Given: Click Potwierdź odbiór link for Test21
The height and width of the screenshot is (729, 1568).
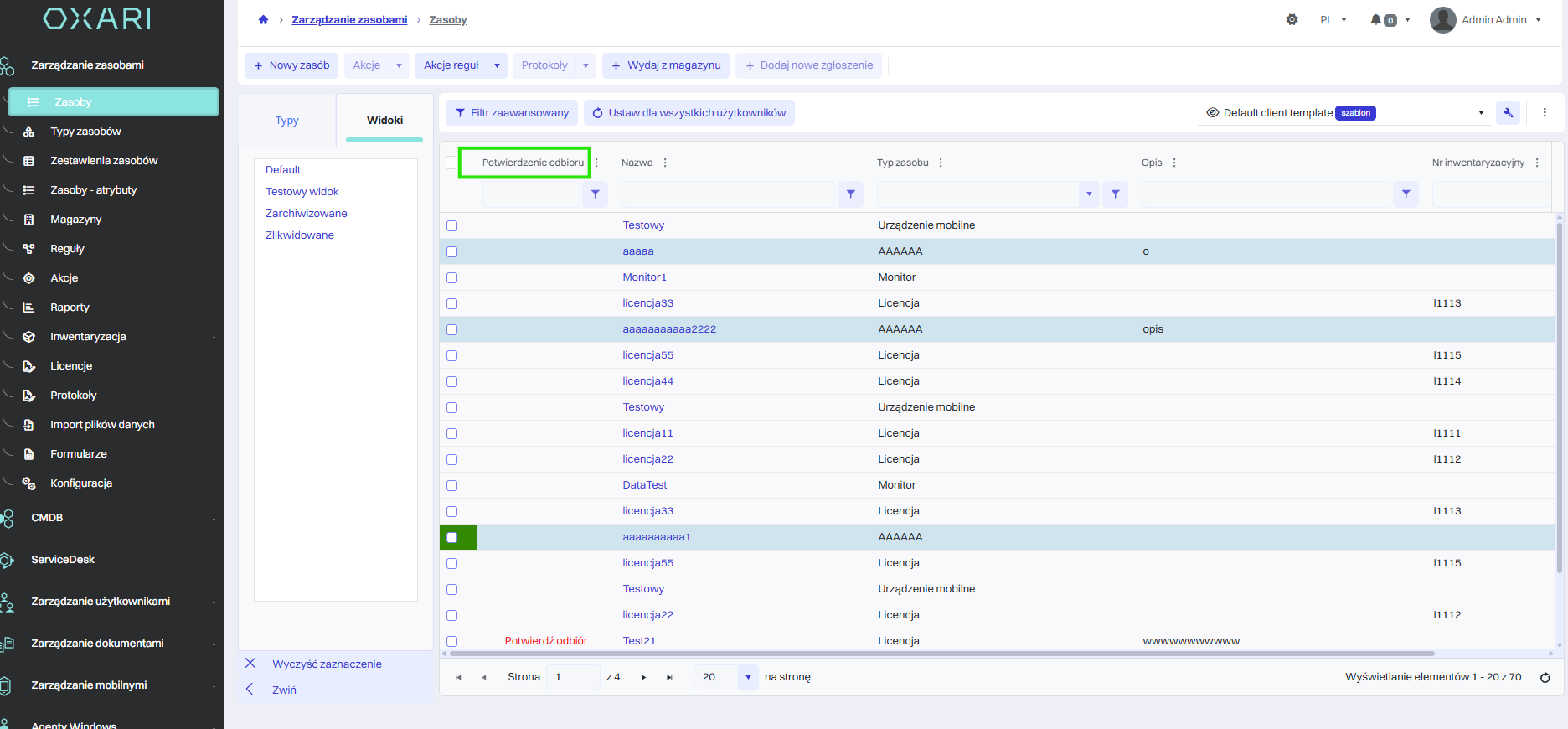Looking at the screenshot, I should 546,641.
